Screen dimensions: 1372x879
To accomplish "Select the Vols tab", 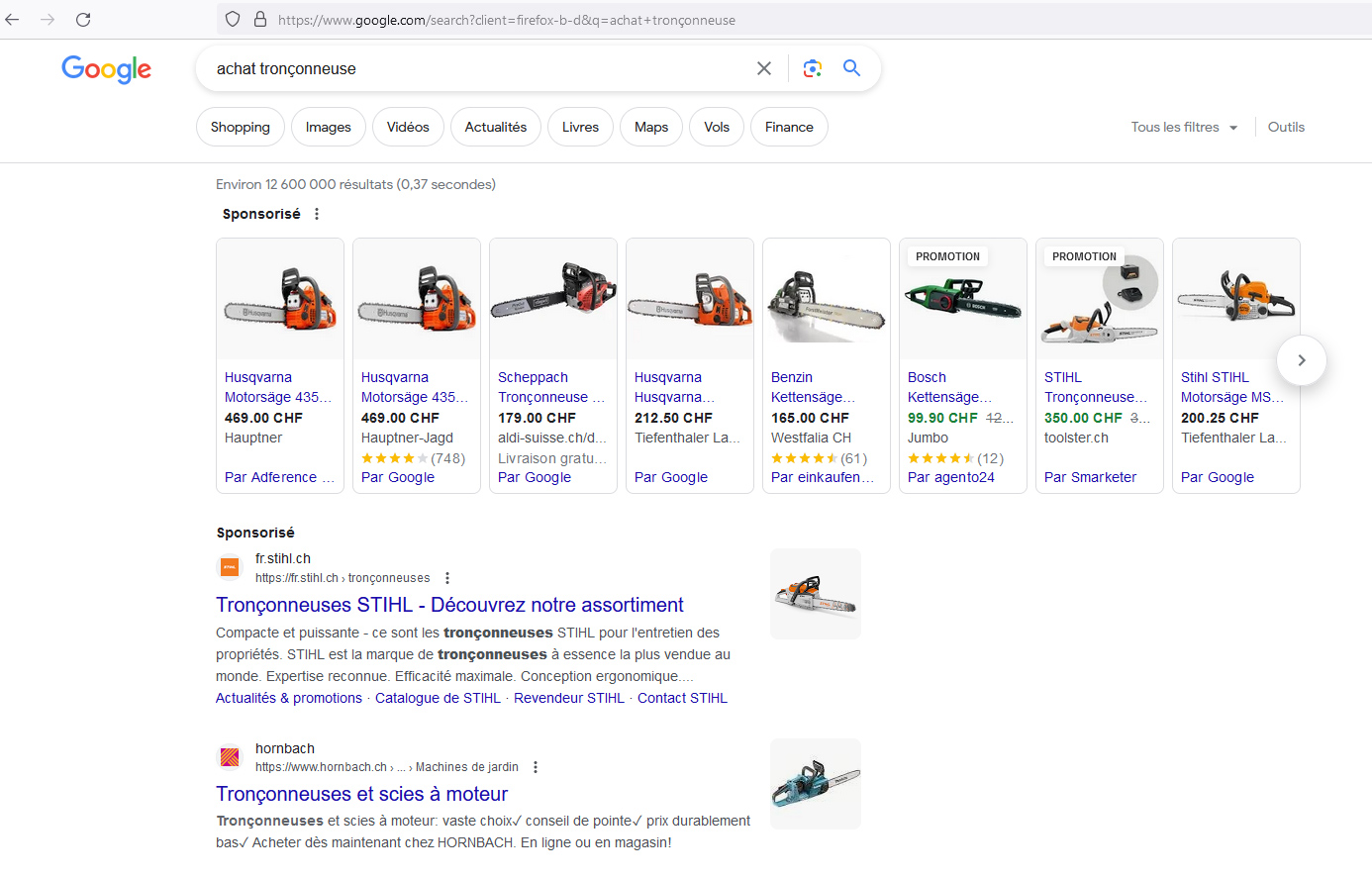I will click(717, 127).
